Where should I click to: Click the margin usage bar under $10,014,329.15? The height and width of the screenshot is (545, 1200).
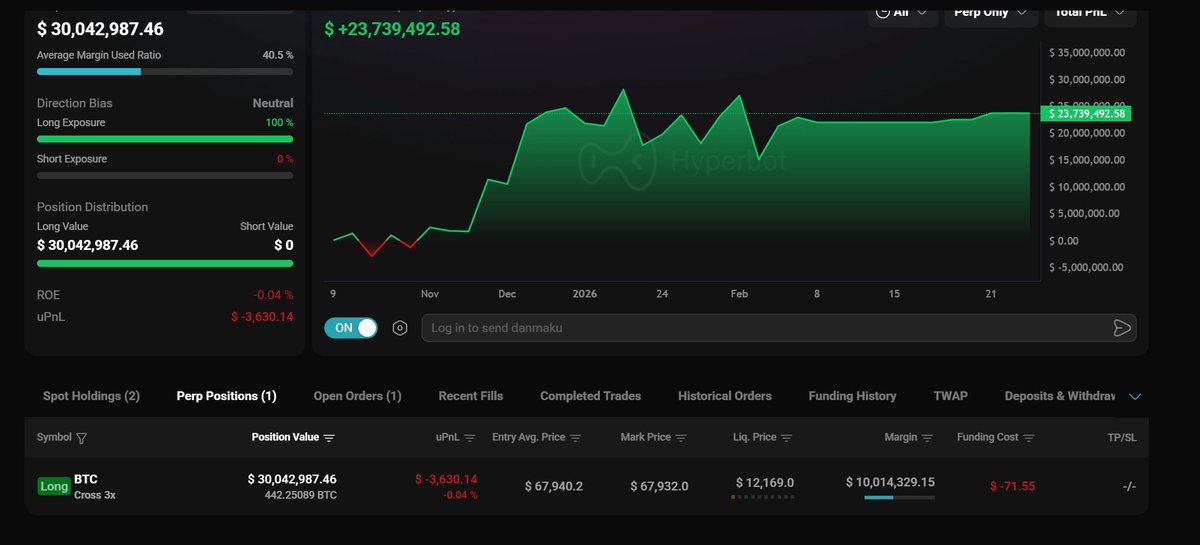(x=899, y=497)
